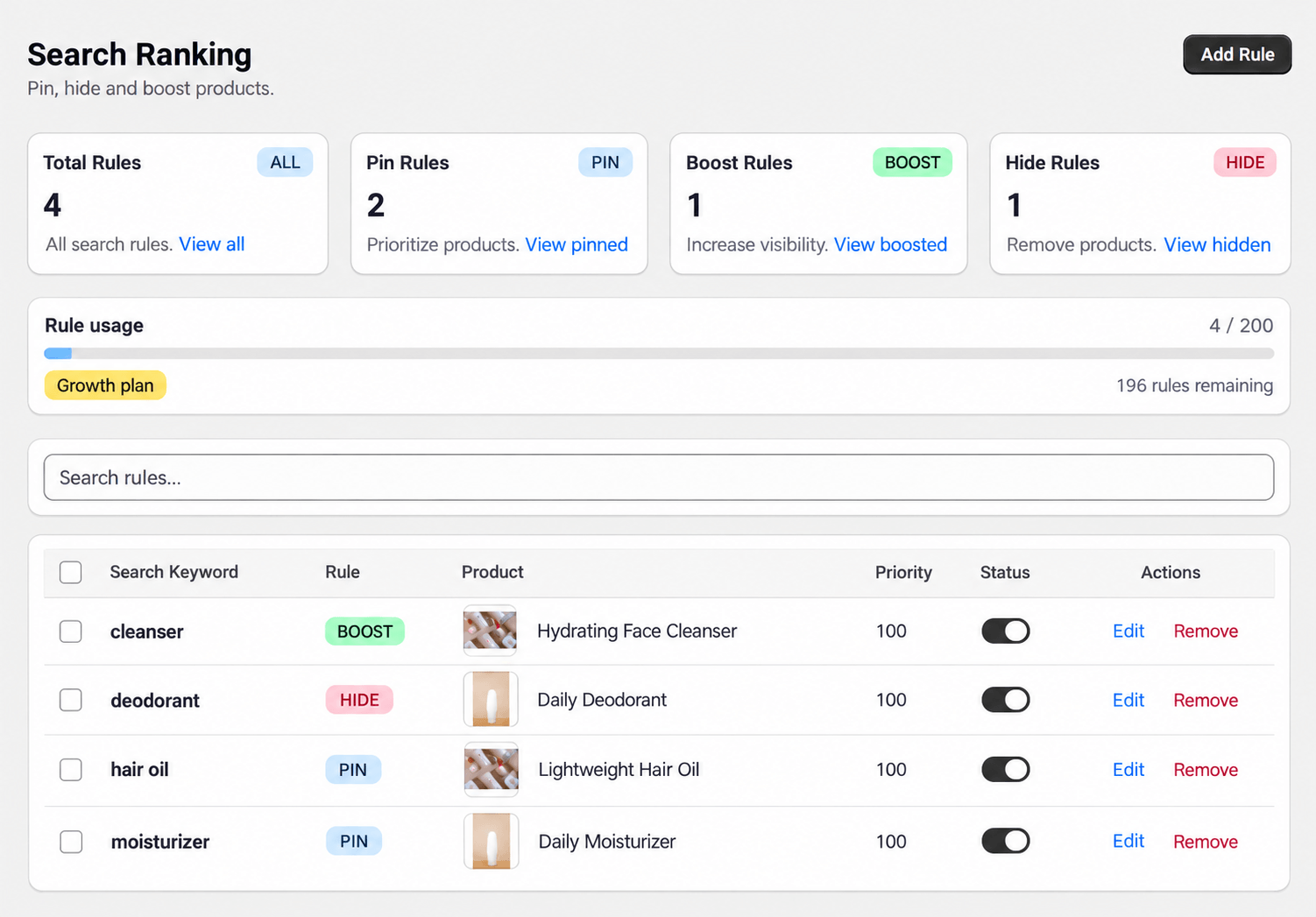This screenshot has width=1316, height=917.
Task: Click the 196 rules remaining text
Action: [1194, 385]
